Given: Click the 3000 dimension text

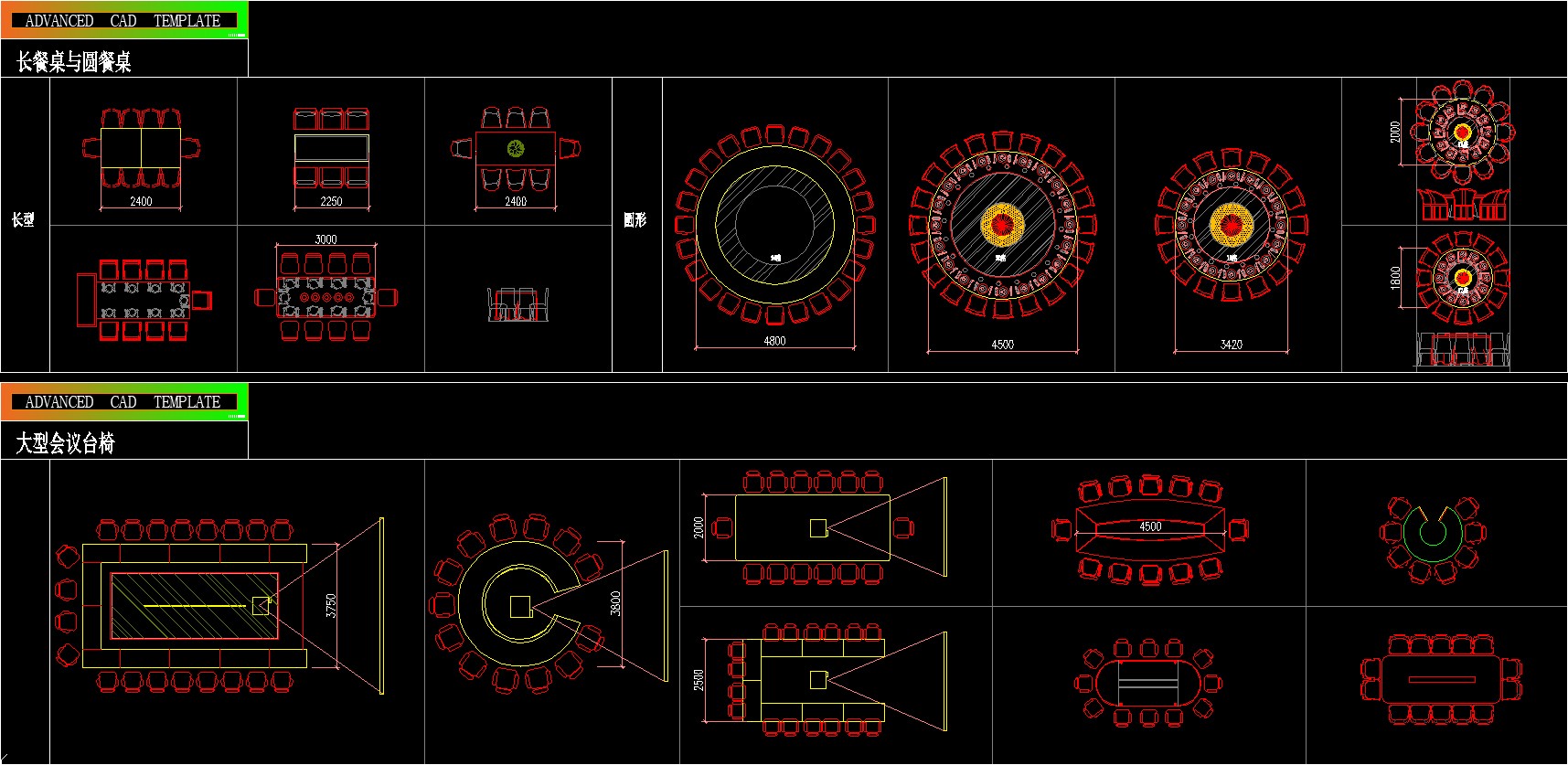Looking at the screenshot, I should point(325,239).
